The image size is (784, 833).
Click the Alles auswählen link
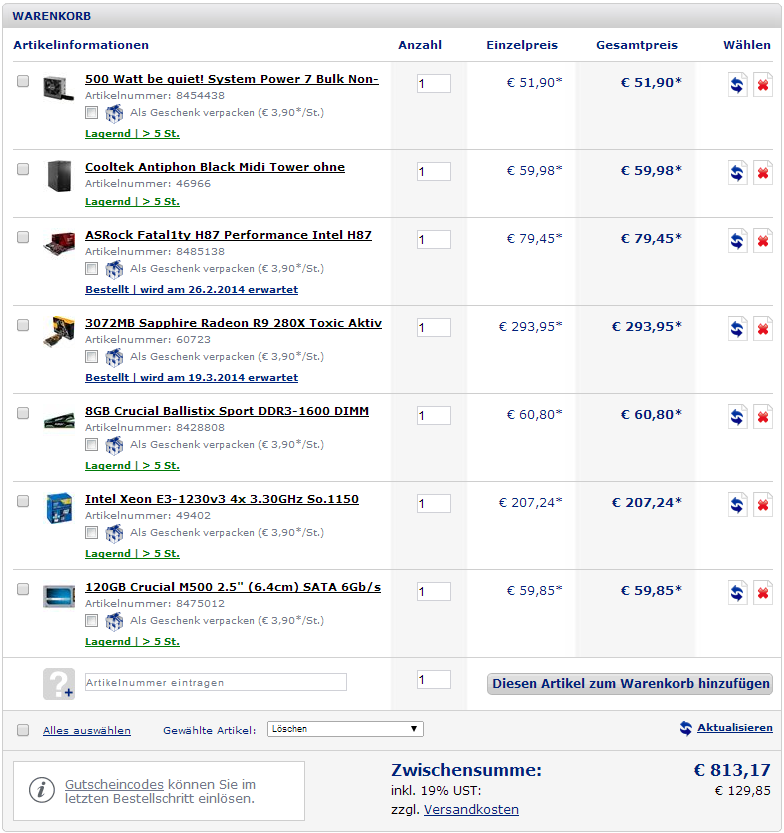click(x=87, y=730)
